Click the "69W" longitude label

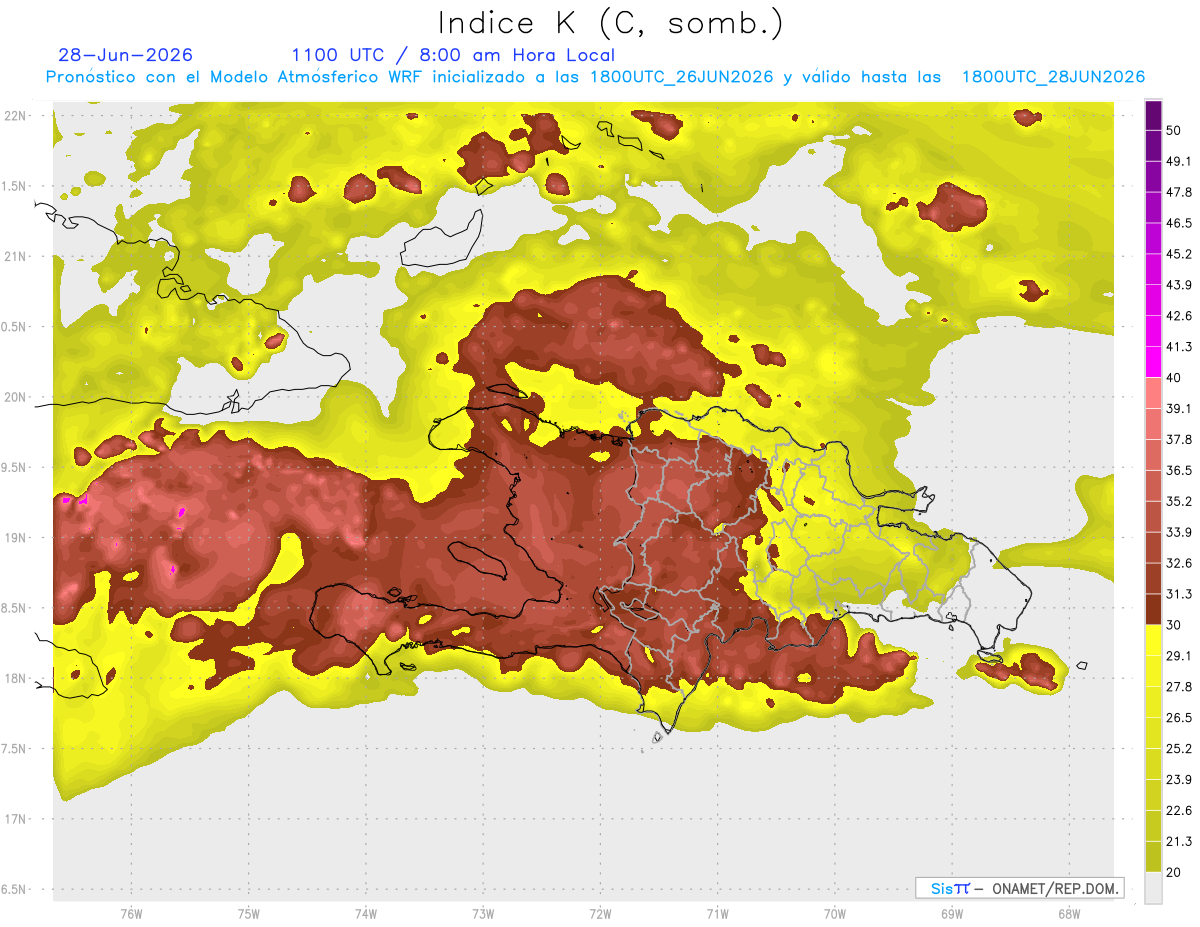[952, 913]
